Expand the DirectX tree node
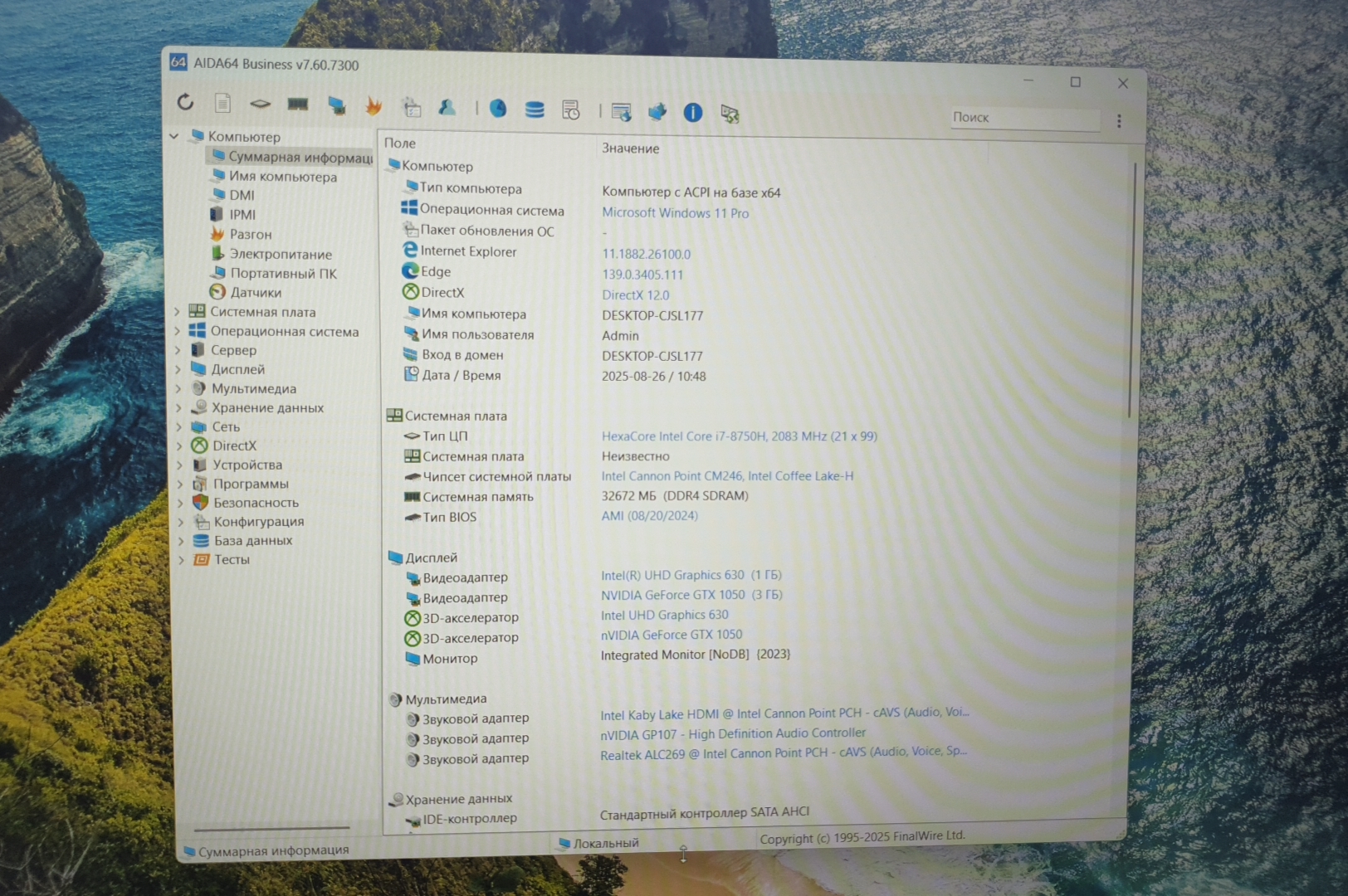Image resolution: width=1348 pixels, height=896 pixels. [178, 446]
